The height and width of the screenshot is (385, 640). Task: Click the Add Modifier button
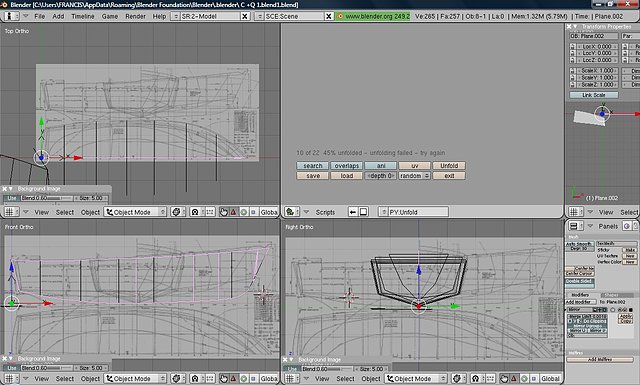pyautogui.click(x=580, y=302)
